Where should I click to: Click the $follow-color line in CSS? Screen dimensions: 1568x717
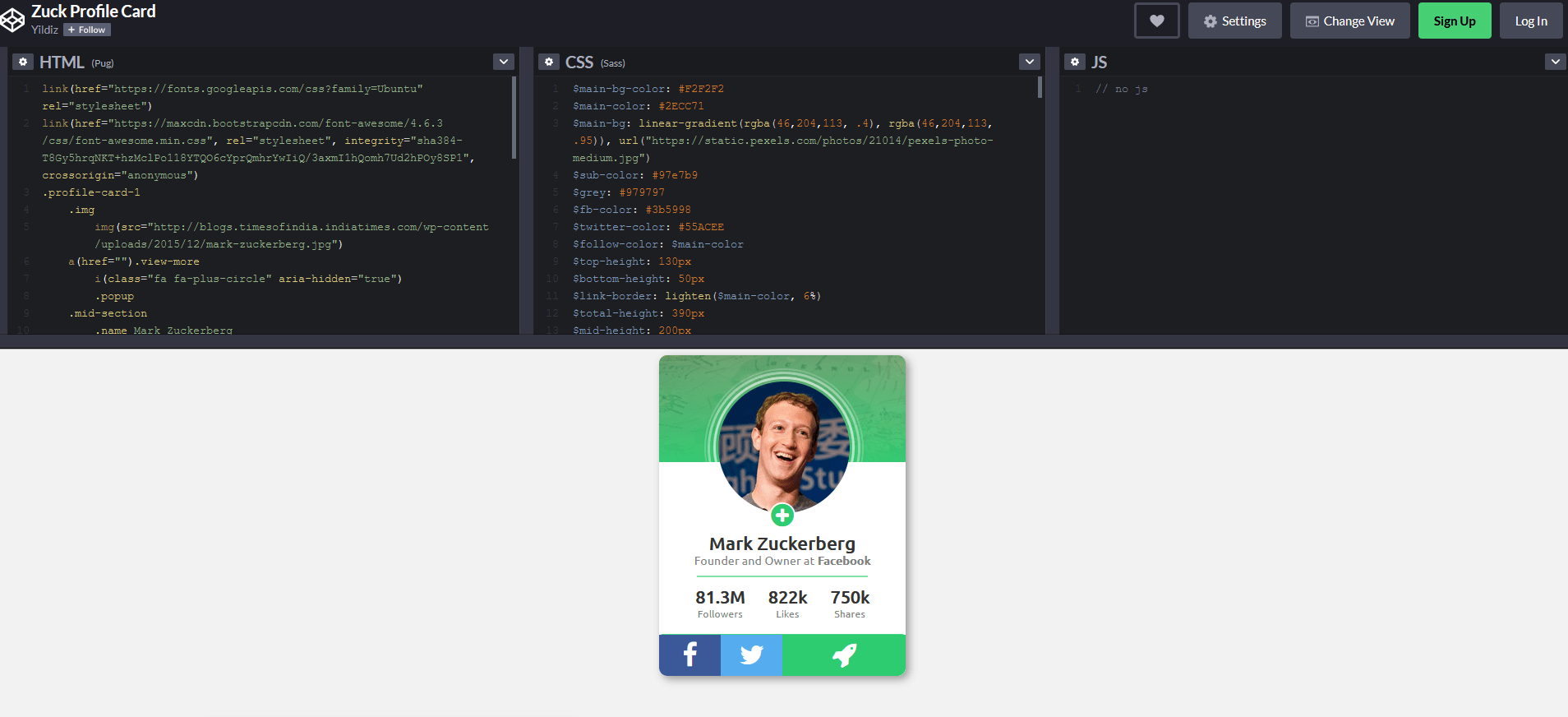(658, 244)
